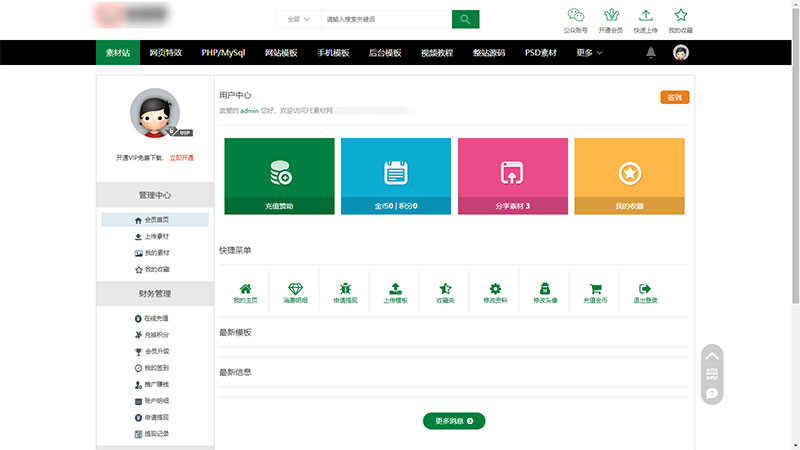Go to the 整站源码 nav item
Screen dimensions: 800x450
[x=489, y=53]
